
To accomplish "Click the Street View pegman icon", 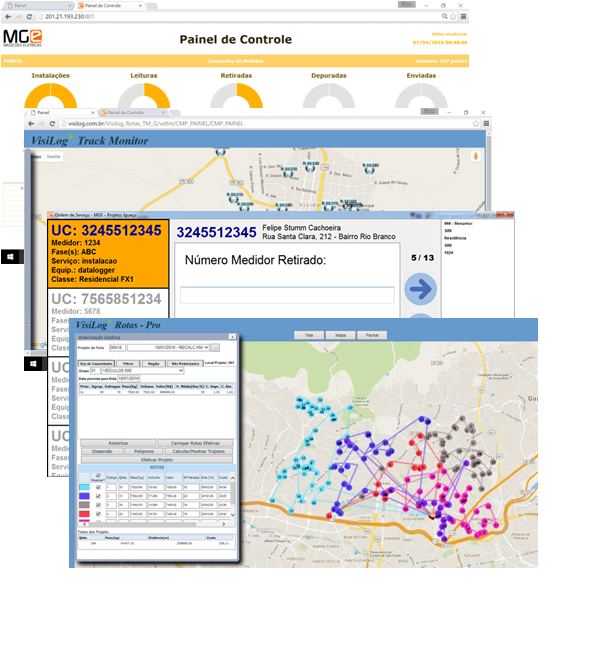I will (475, 157).
